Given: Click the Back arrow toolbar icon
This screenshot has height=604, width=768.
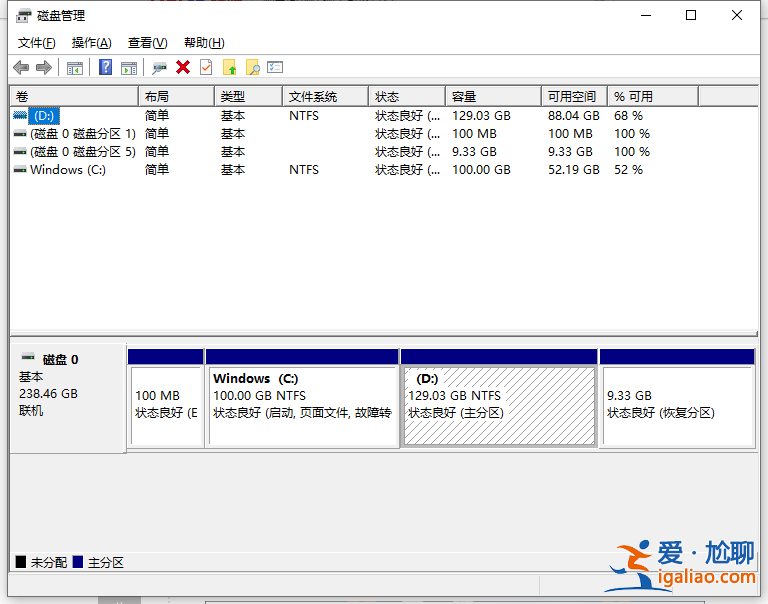Looking at the screenshot, I should point(21,67).
